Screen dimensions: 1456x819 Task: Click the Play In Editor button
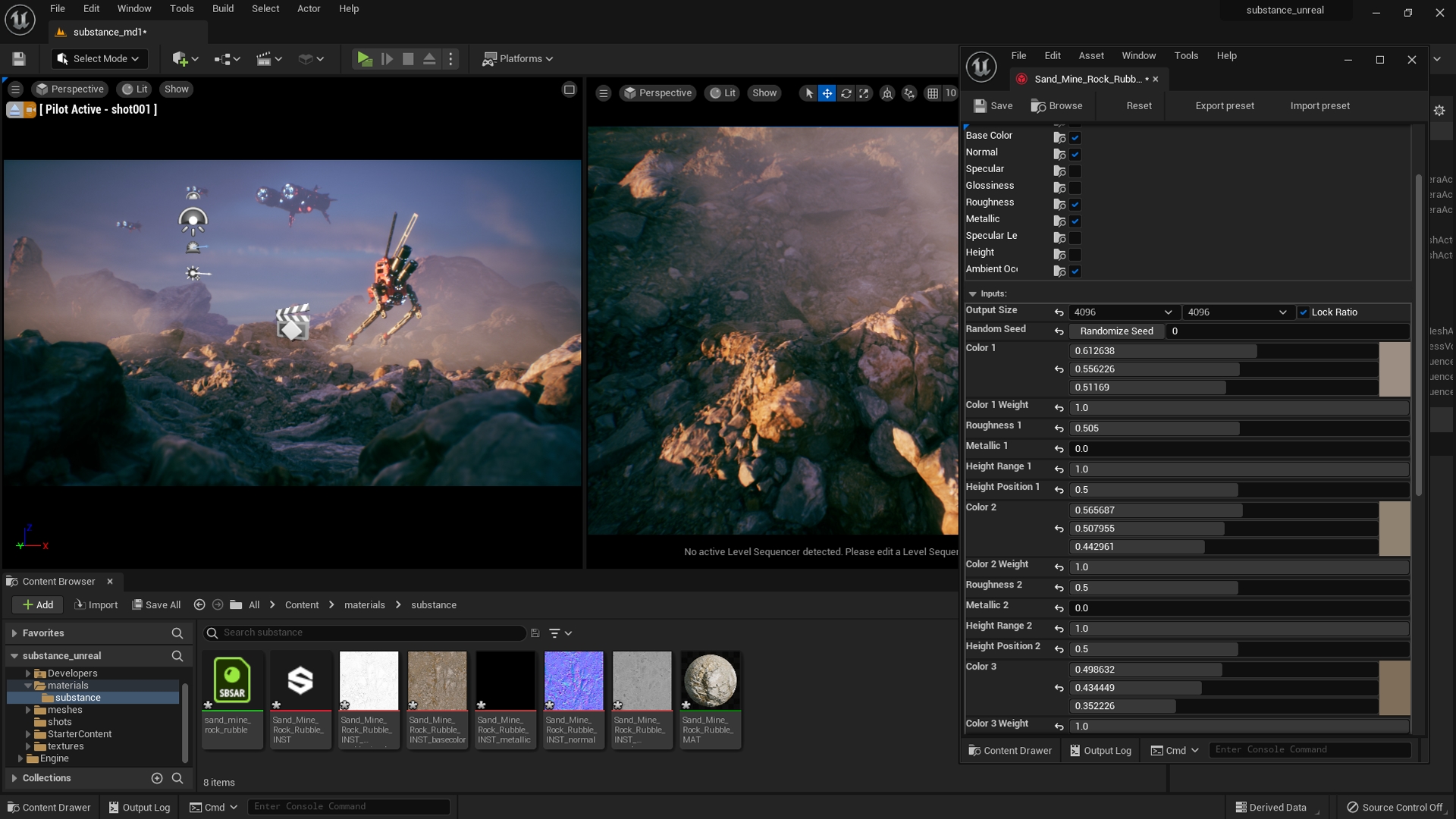point(365,58)
